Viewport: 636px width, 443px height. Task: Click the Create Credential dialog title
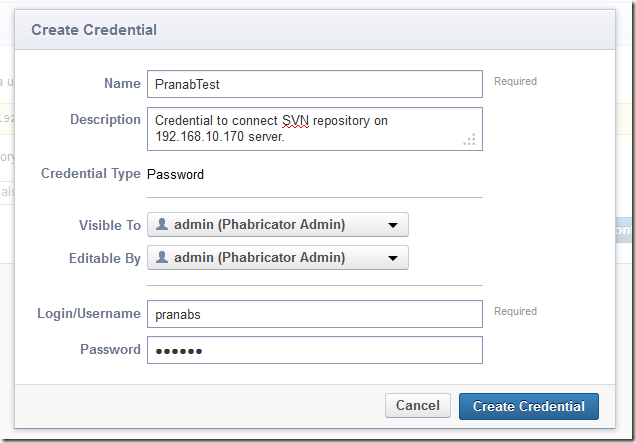coord(94,30)
